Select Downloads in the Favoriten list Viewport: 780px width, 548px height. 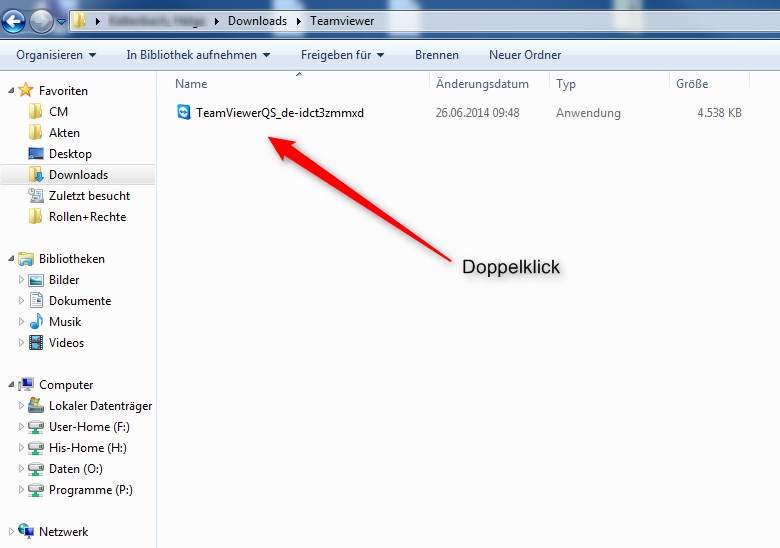pyautogui.click(x=78, y=175)
